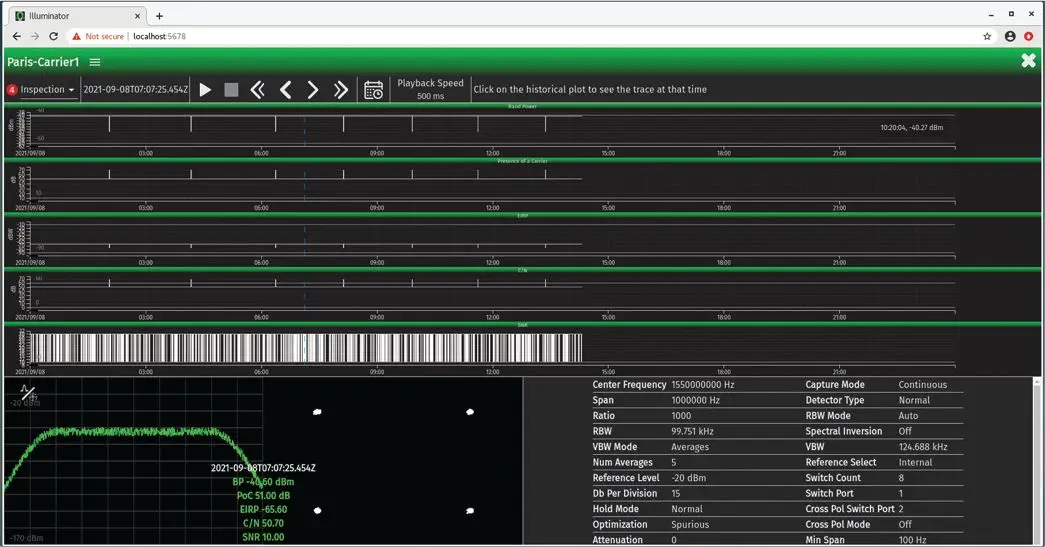1045x547 pixels.
Task: Stop playback with the square stop button
Action: pos(231,90)
